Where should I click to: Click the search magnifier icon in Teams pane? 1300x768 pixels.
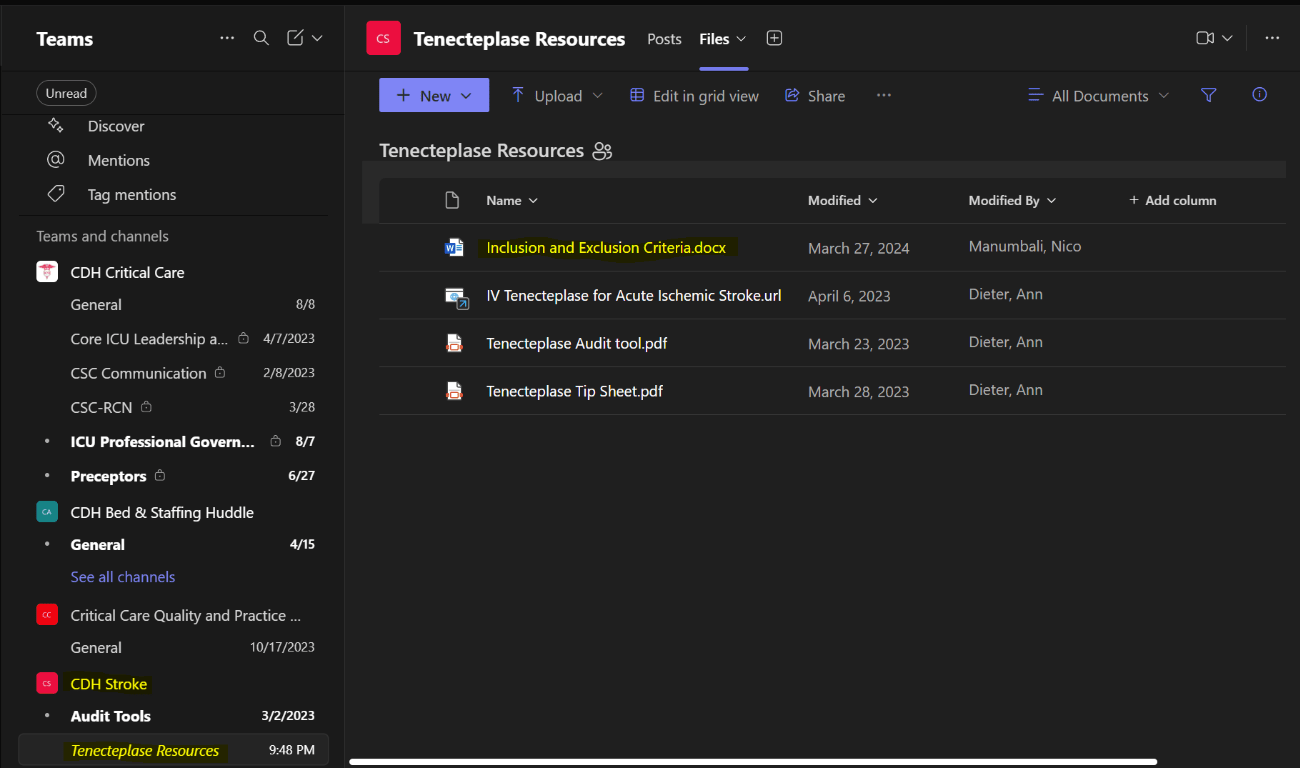pos(261,38)
